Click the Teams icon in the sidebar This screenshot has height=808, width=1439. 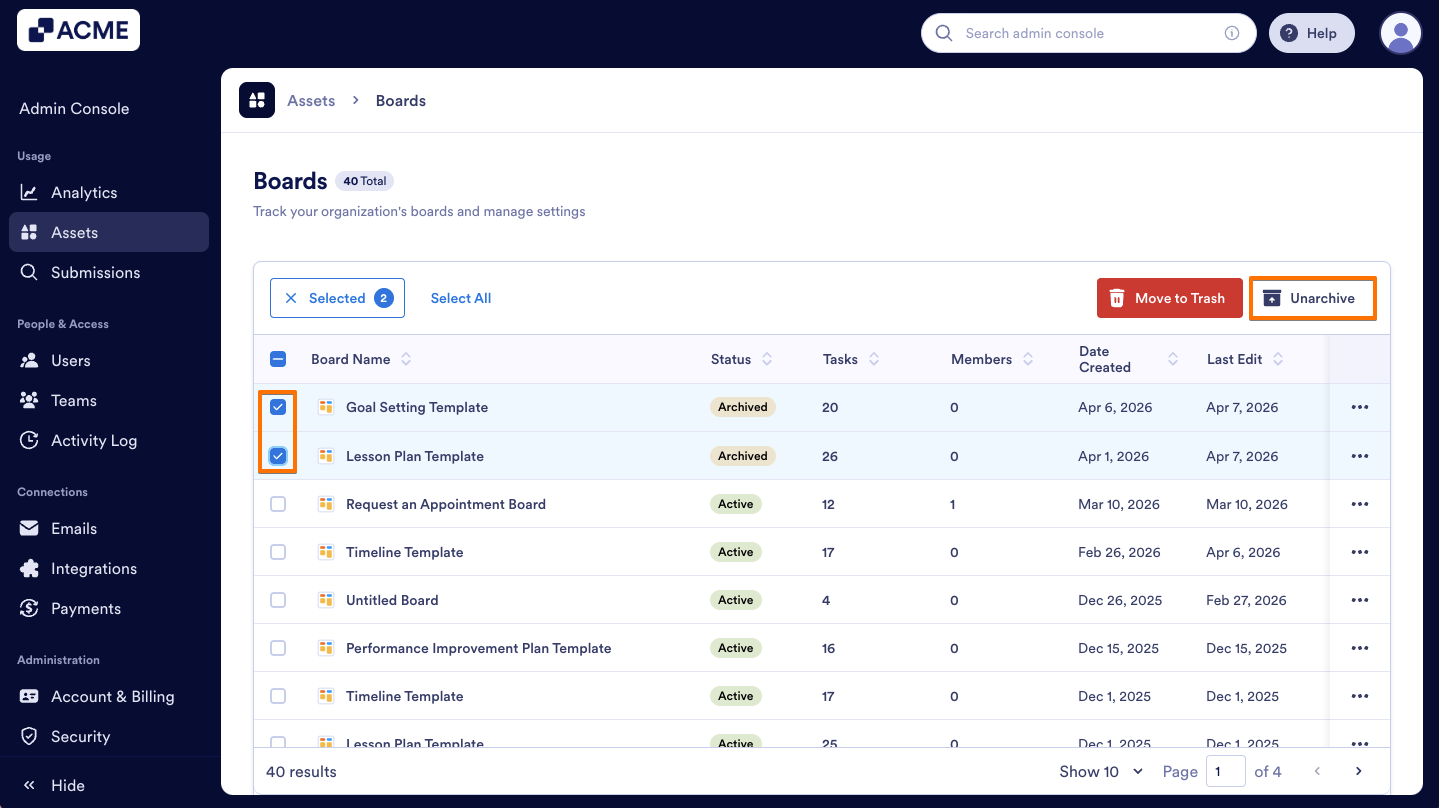[x=29, y=400]
